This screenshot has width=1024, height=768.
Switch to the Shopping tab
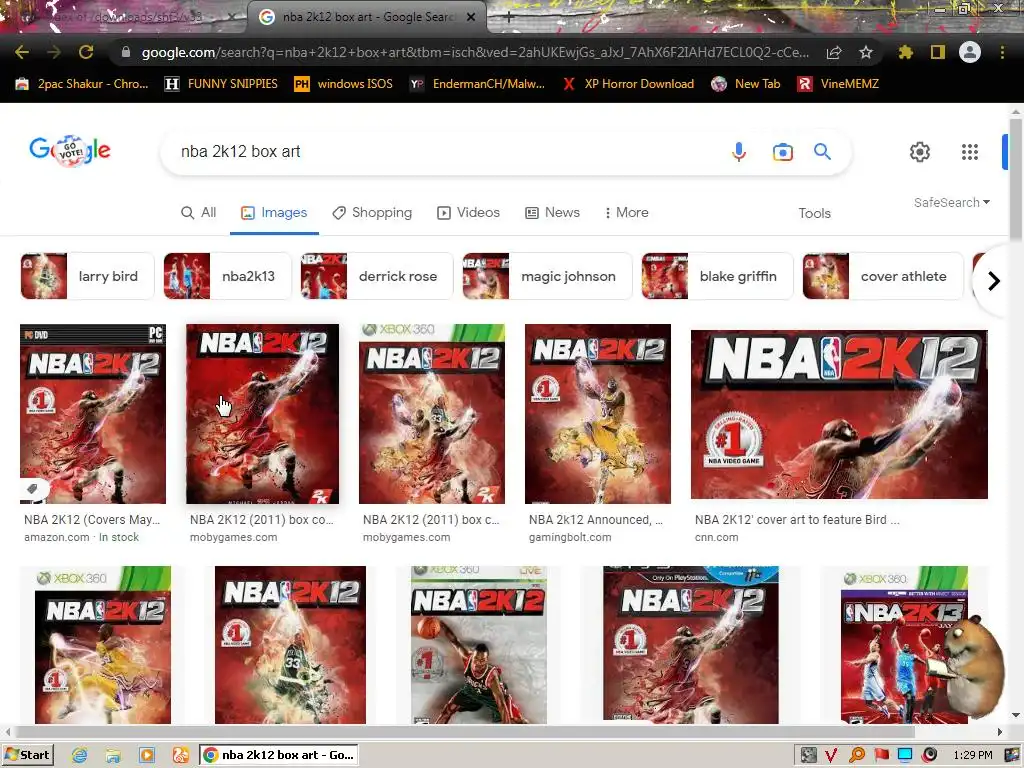pyautogui.click(x=372, y=213)
